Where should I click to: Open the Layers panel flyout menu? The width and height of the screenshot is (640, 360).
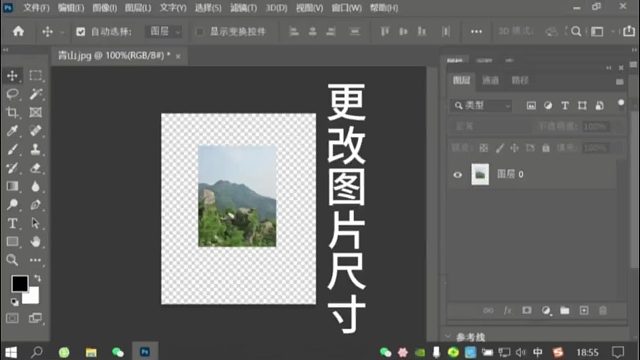(620, 82)
